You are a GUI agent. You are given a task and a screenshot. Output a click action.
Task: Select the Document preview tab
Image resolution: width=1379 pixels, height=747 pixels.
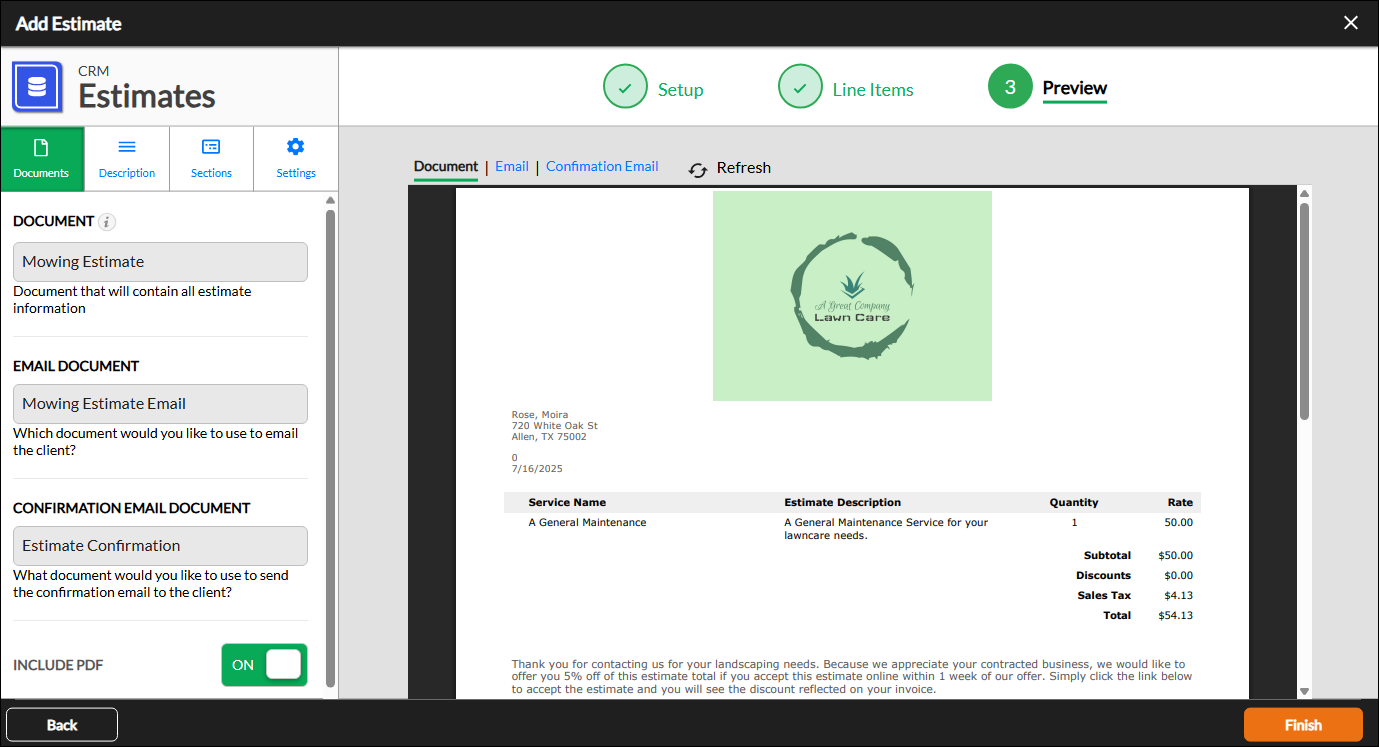coord(446,167)
